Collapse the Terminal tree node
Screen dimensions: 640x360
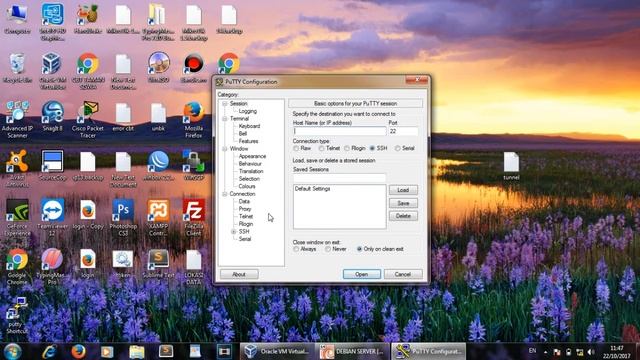pyautogui.click(x=224, y=119)
